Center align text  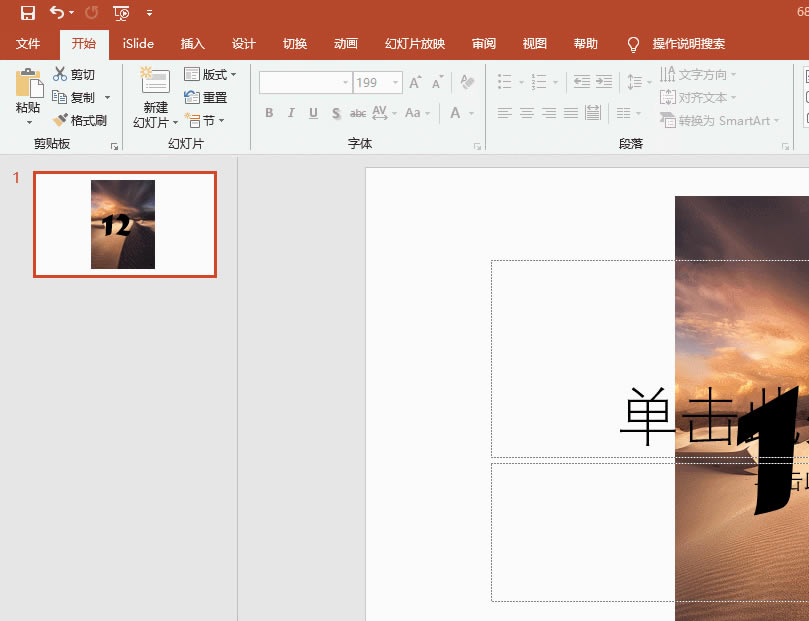[x=526, y=113]
